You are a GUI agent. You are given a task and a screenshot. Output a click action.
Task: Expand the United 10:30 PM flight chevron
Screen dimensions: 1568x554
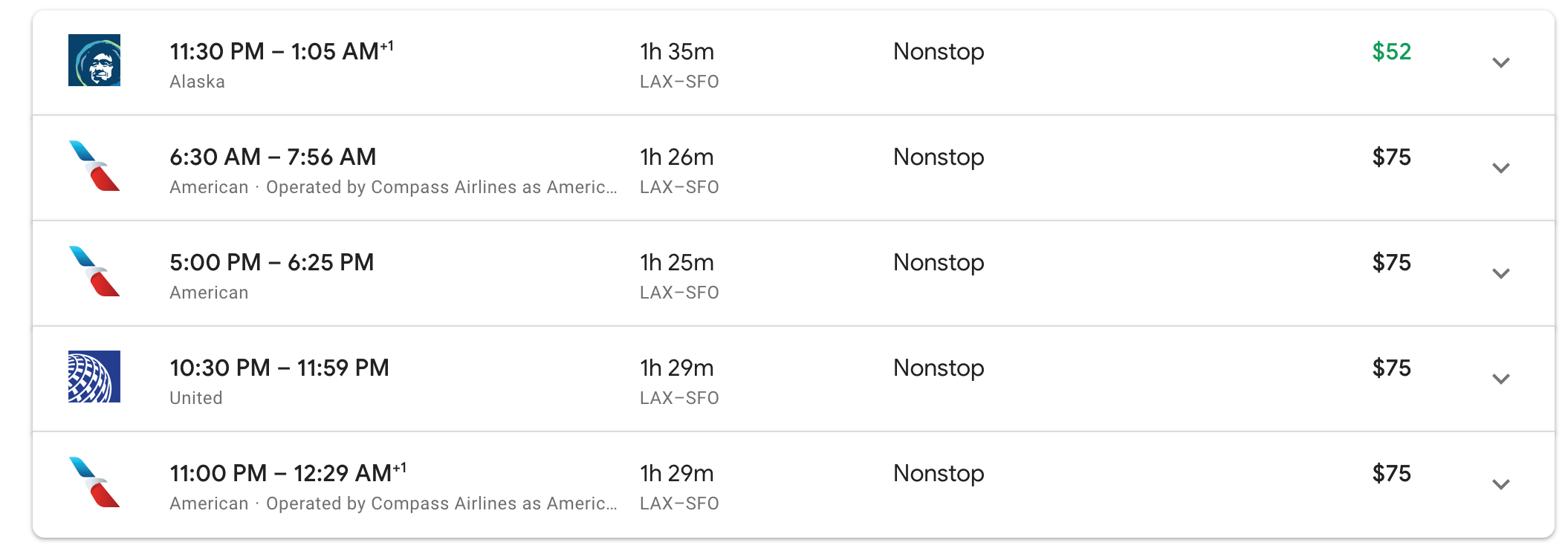pyautogui.click(x=1501, y=379)
